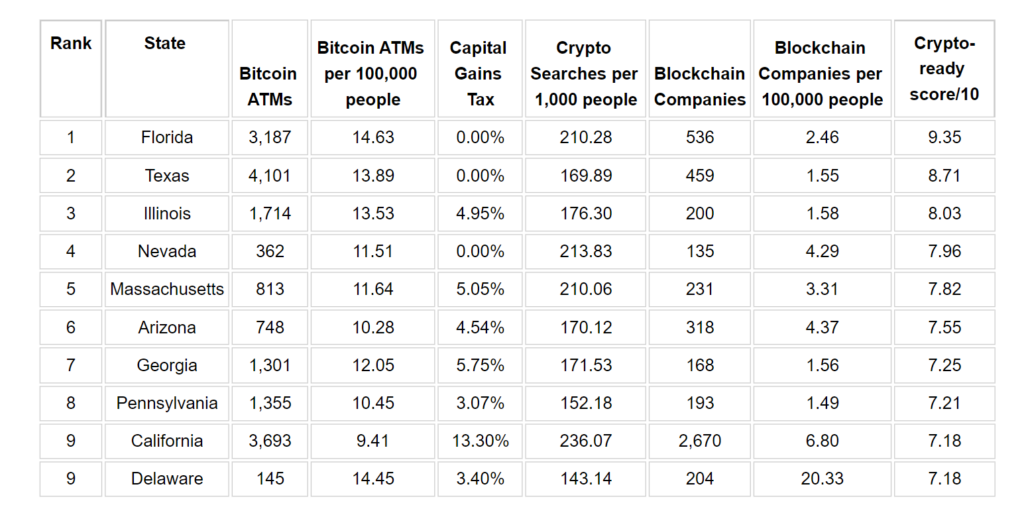Select the Arizona state cell
1024x513 pixels.
[167, 327]
